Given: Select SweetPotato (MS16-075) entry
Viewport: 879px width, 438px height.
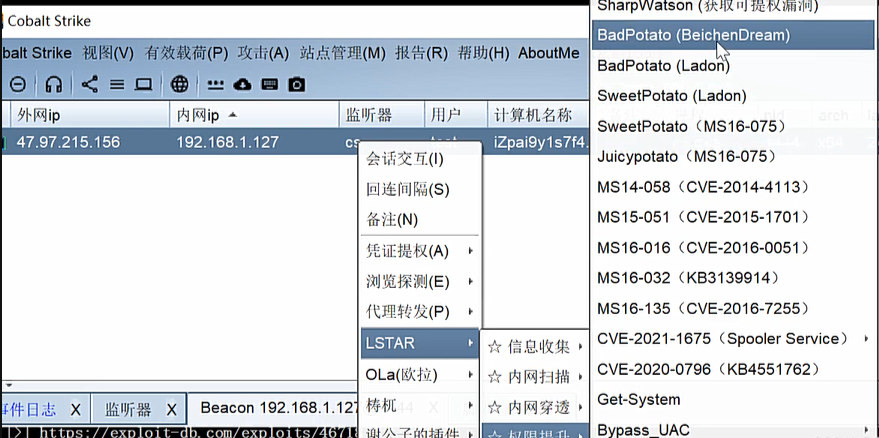Looking at the screenshot, I should (x=734, y=126).
